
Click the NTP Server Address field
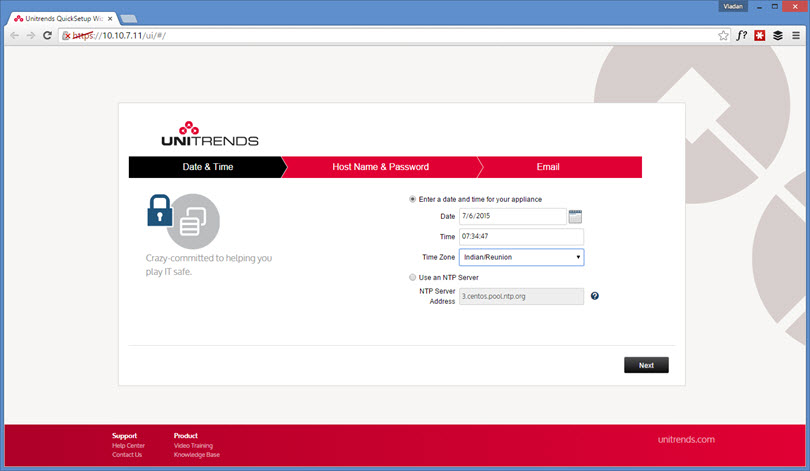(x=521, y=296)
